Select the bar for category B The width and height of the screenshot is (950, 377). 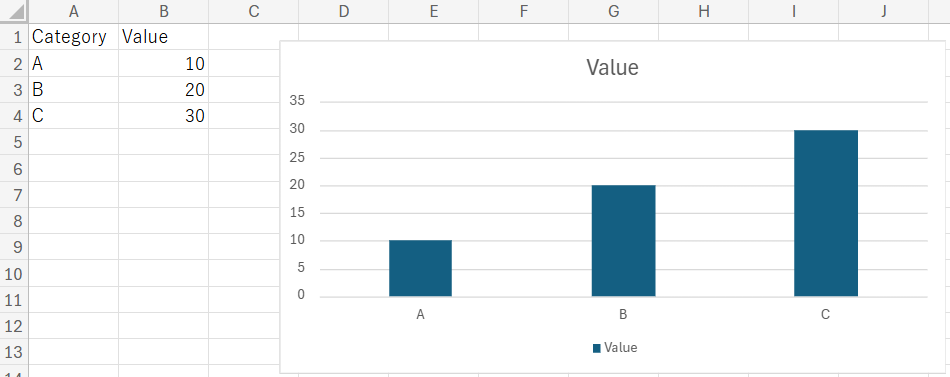click(x=623, y=241)
